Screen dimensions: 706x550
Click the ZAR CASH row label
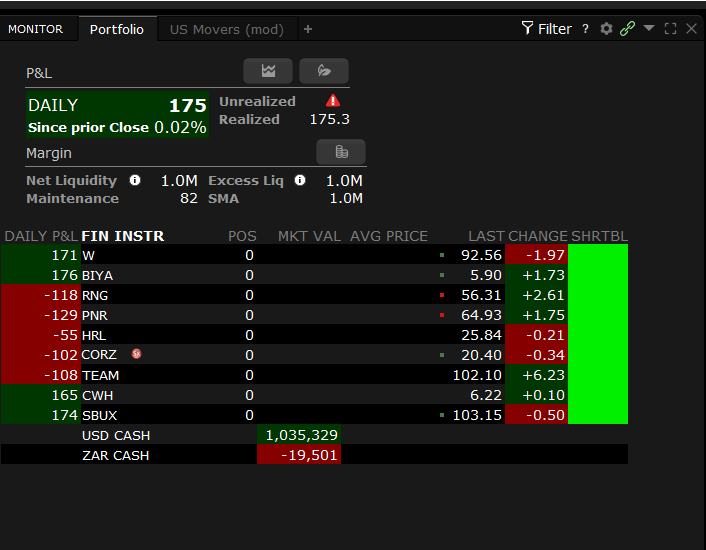[115, 455]
